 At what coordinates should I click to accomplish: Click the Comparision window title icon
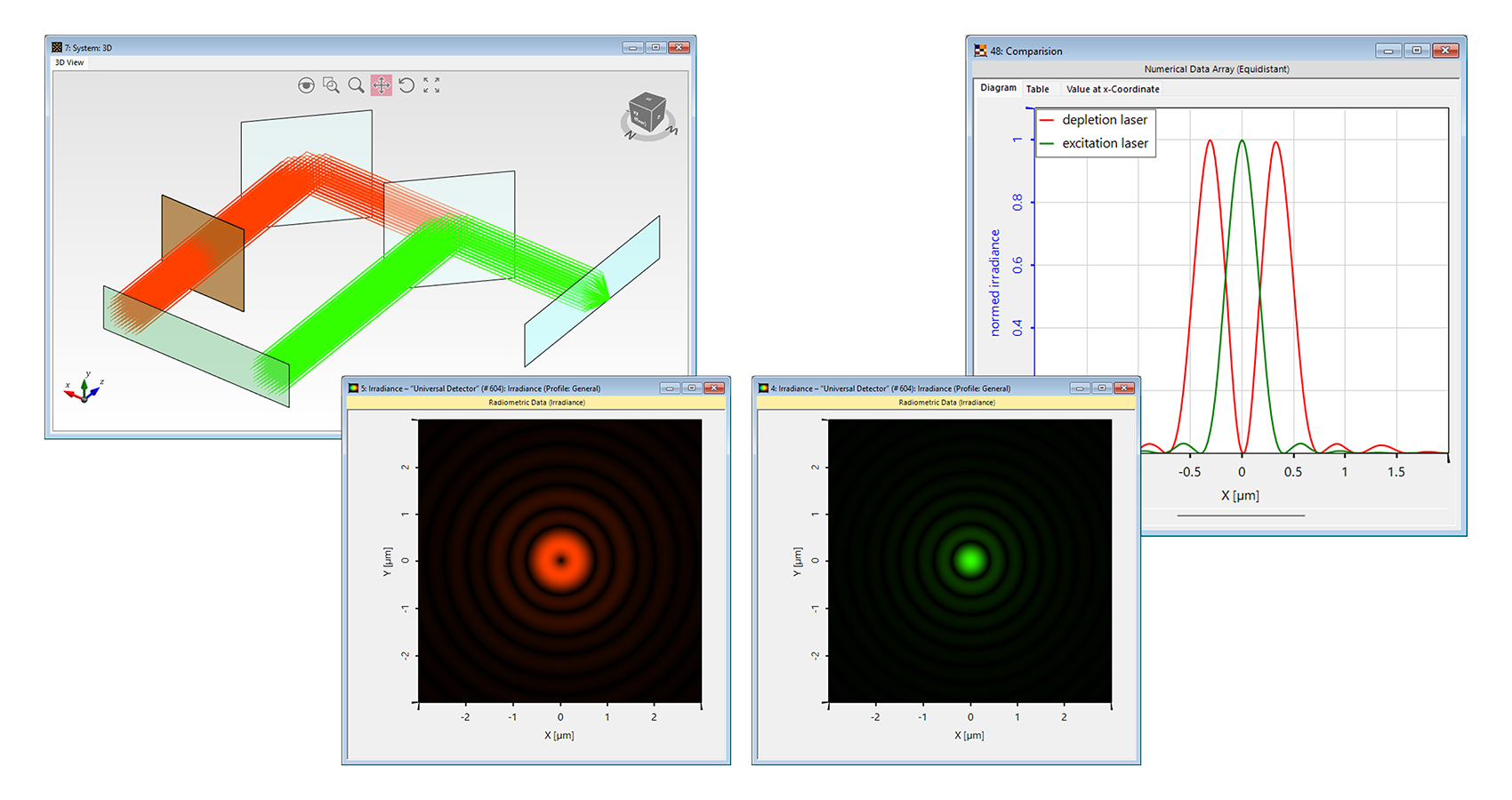point(980,51)
